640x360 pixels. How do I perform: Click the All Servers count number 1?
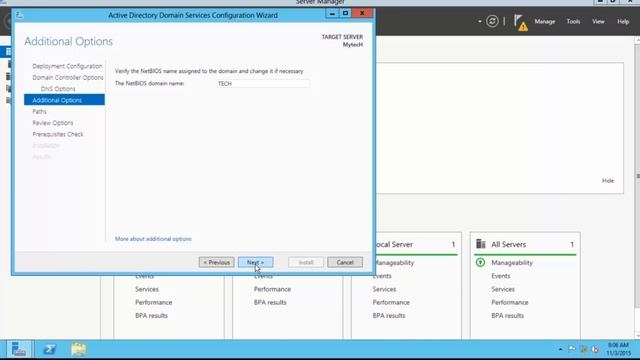572,244
